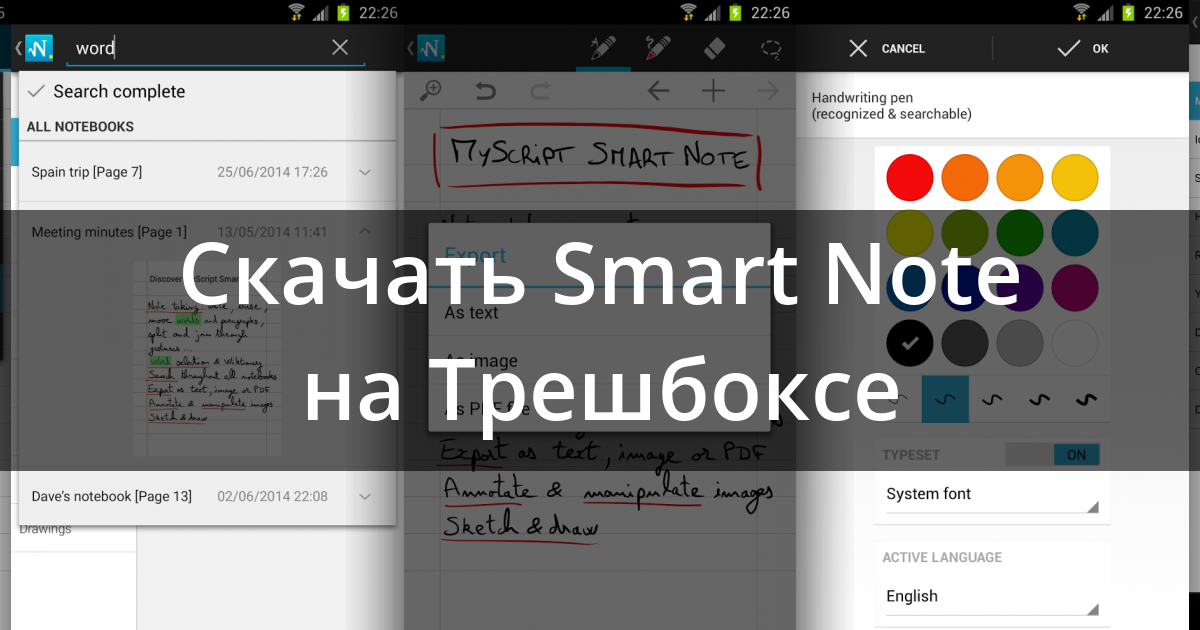Toggle the Typeset switch showing ON
This screenshot has height=630, width=1200.
click(x=1052, y=455)
